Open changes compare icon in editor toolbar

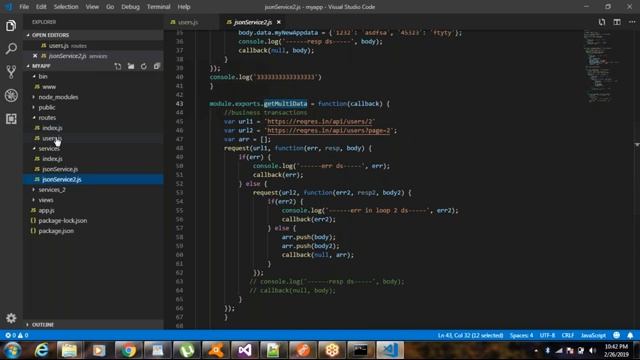pyautogui.click(x=602, y=22)
